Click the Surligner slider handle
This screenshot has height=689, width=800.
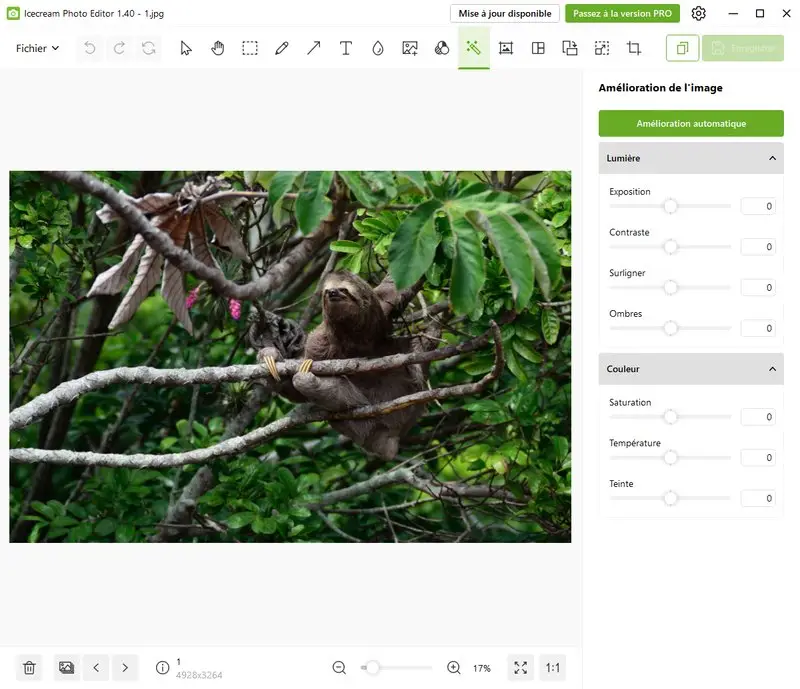coord(670,288)
